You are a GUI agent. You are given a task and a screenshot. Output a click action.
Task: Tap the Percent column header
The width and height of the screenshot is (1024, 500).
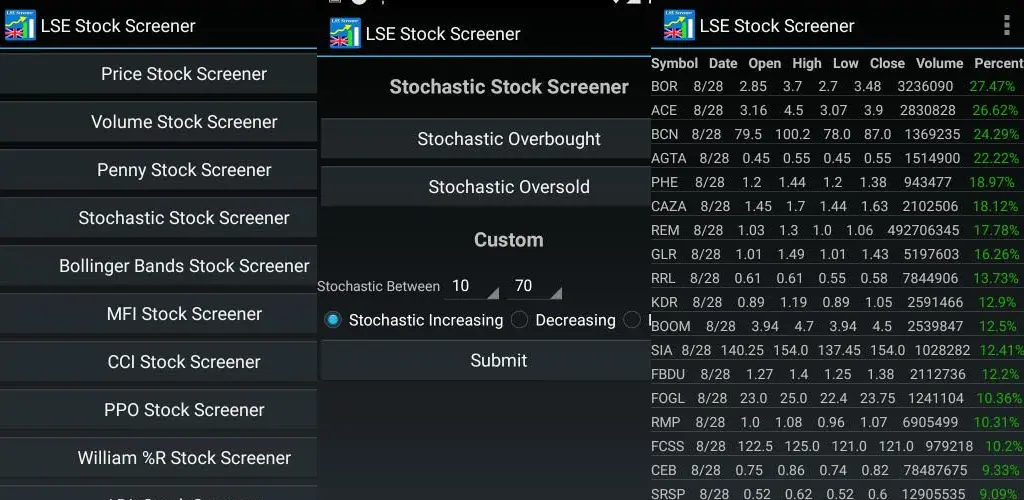pyautogui.click(x=999, y=63)
